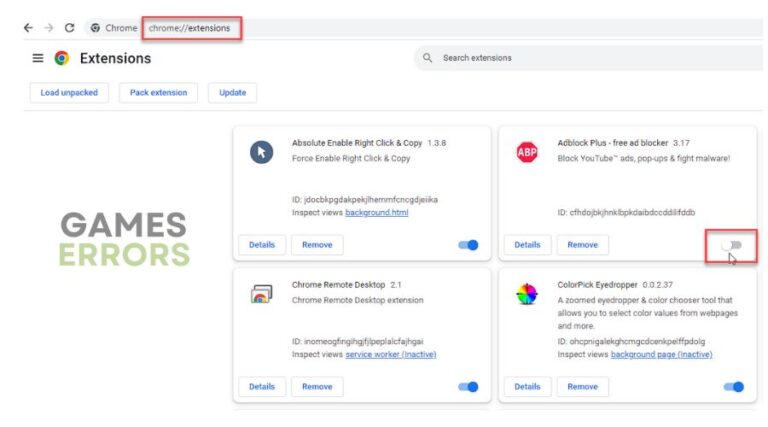Click the Chrome logo beside Extensions title
Viewport: 768px width, 427px height.
click(62, 58)
